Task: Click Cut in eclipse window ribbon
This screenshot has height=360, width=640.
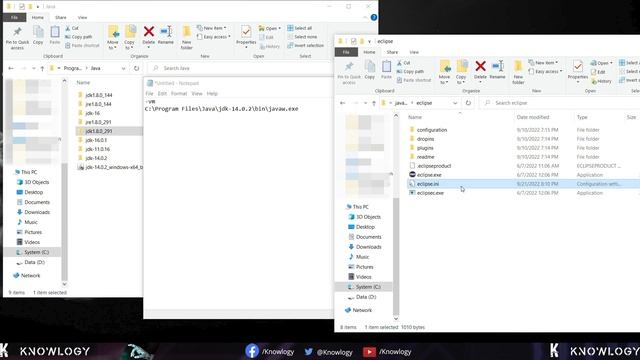Action: click(404, 63)
